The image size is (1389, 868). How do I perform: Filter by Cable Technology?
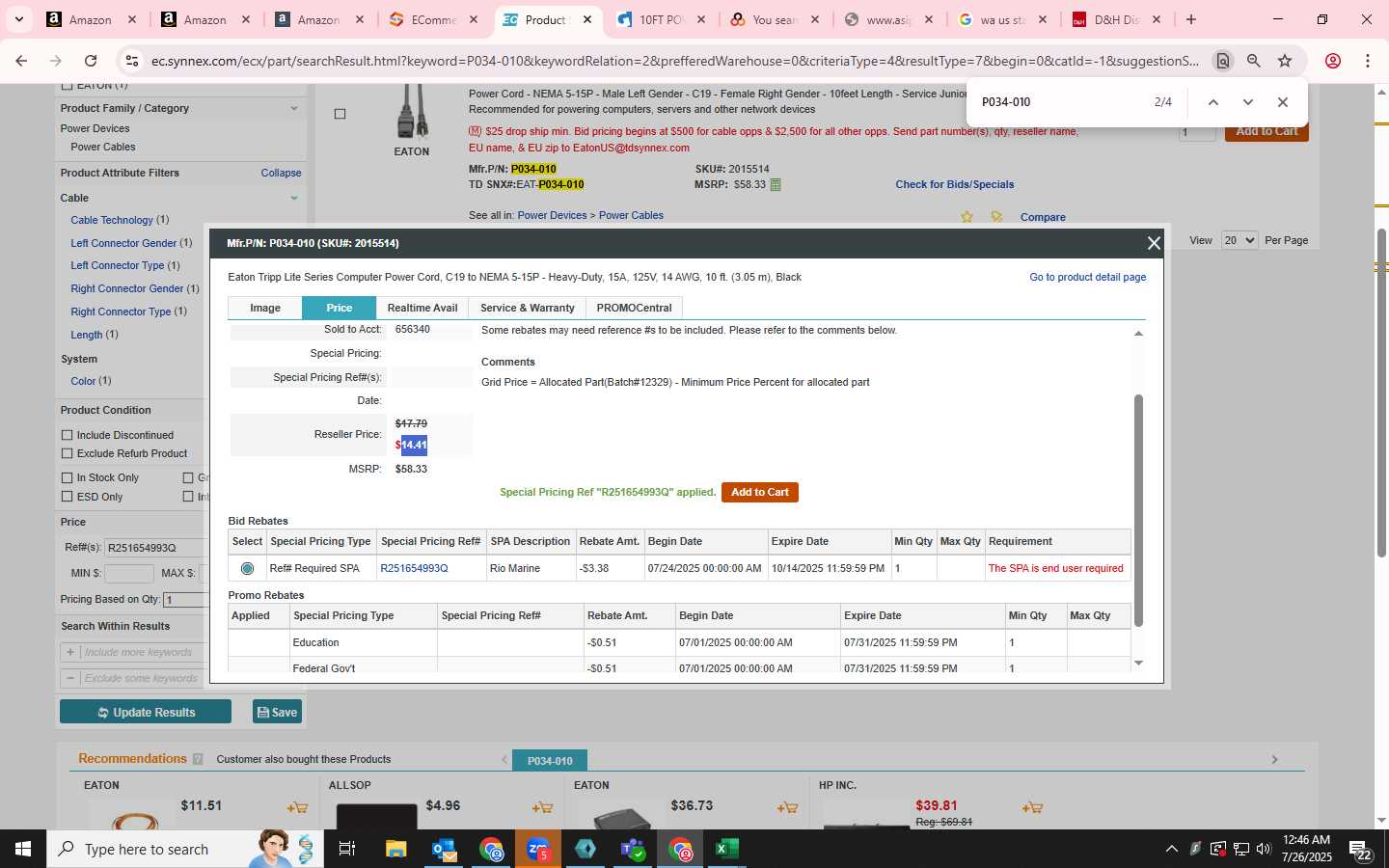[112, 220]
